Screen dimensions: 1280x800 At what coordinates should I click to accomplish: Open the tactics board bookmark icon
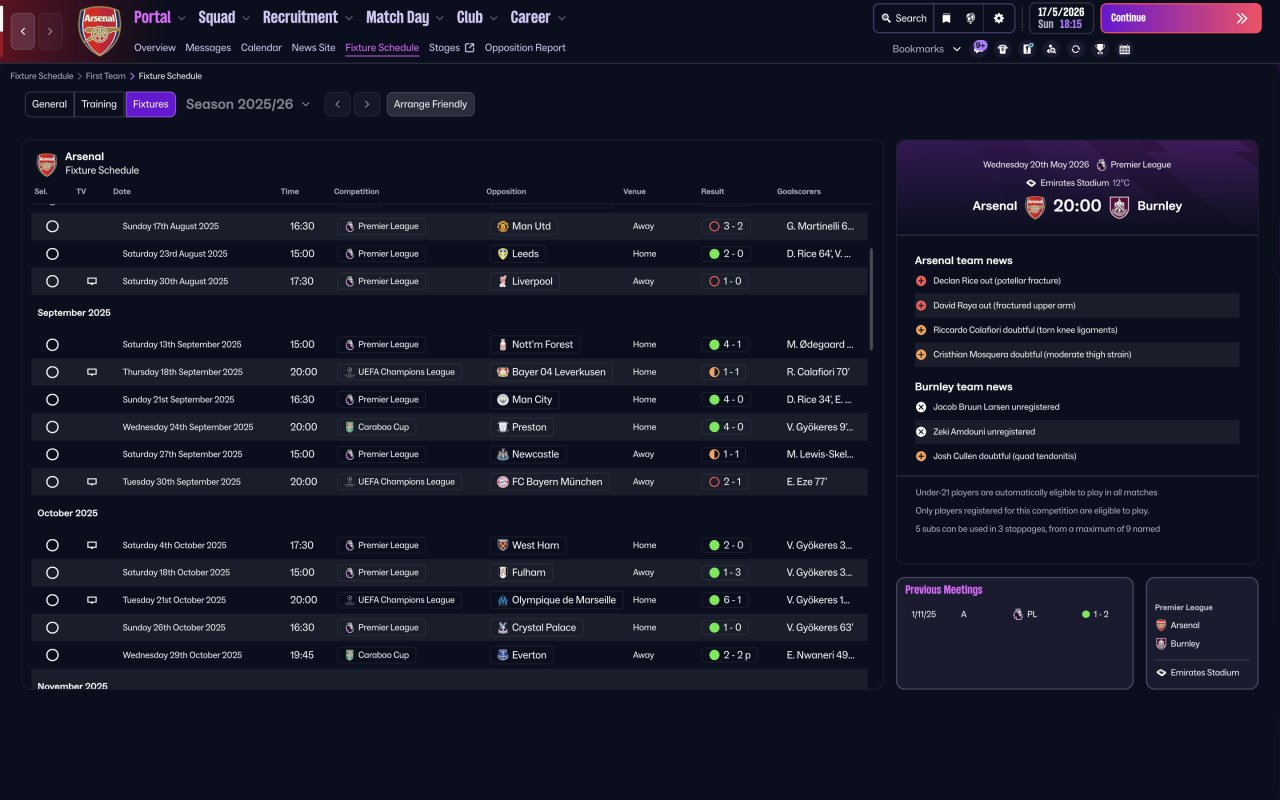[1027, 49]
